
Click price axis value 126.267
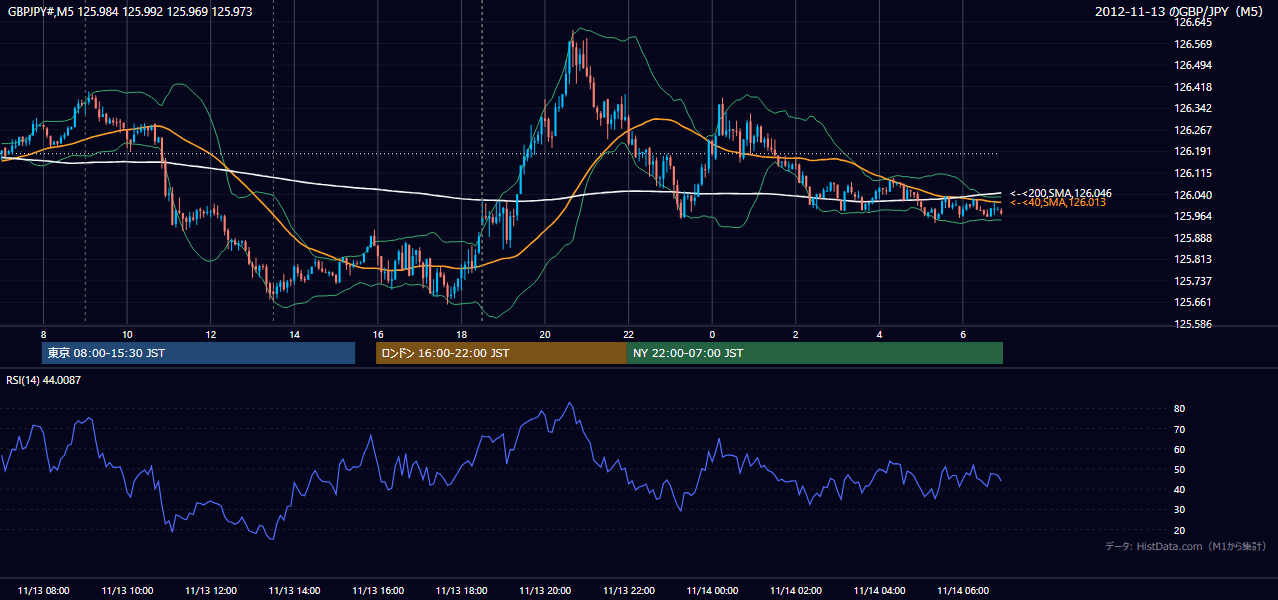pyautogui.click(x=1193, y=130)
